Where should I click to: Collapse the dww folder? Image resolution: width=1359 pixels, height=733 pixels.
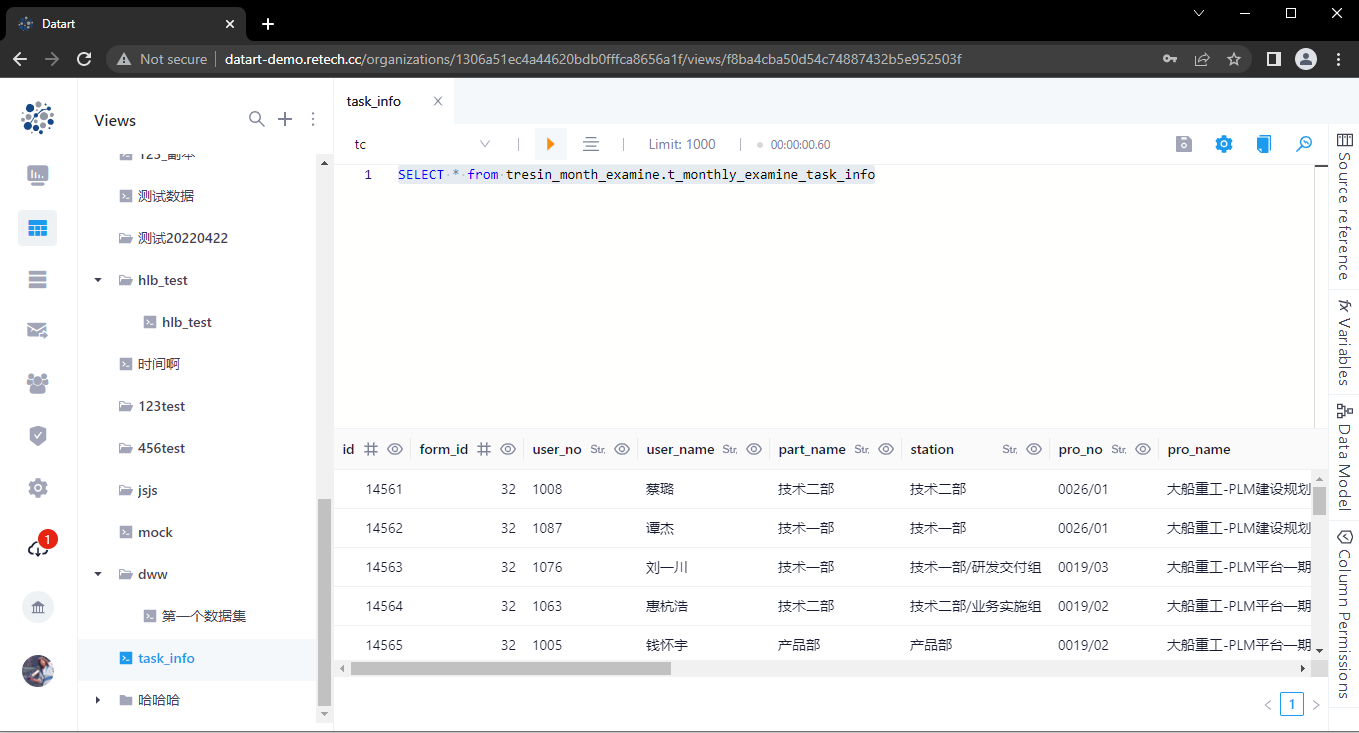(x=98, y=574)
